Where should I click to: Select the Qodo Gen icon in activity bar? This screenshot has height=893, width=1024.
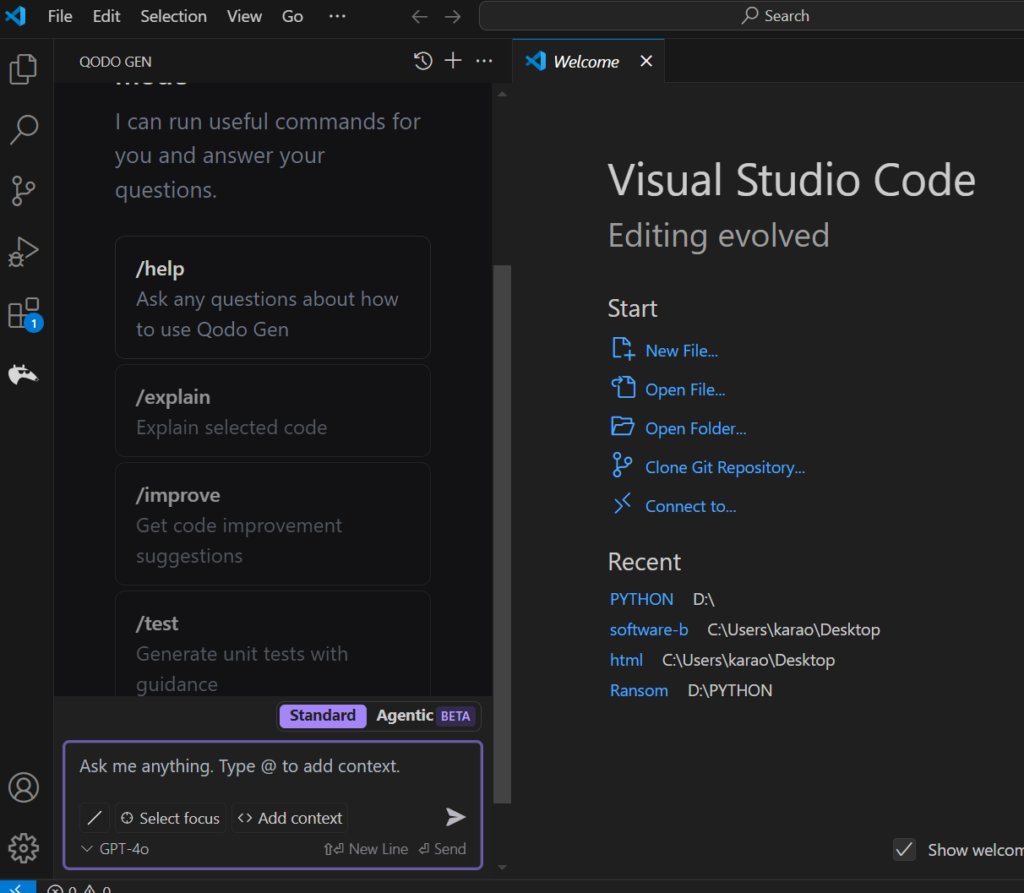[x=24, y=374]
